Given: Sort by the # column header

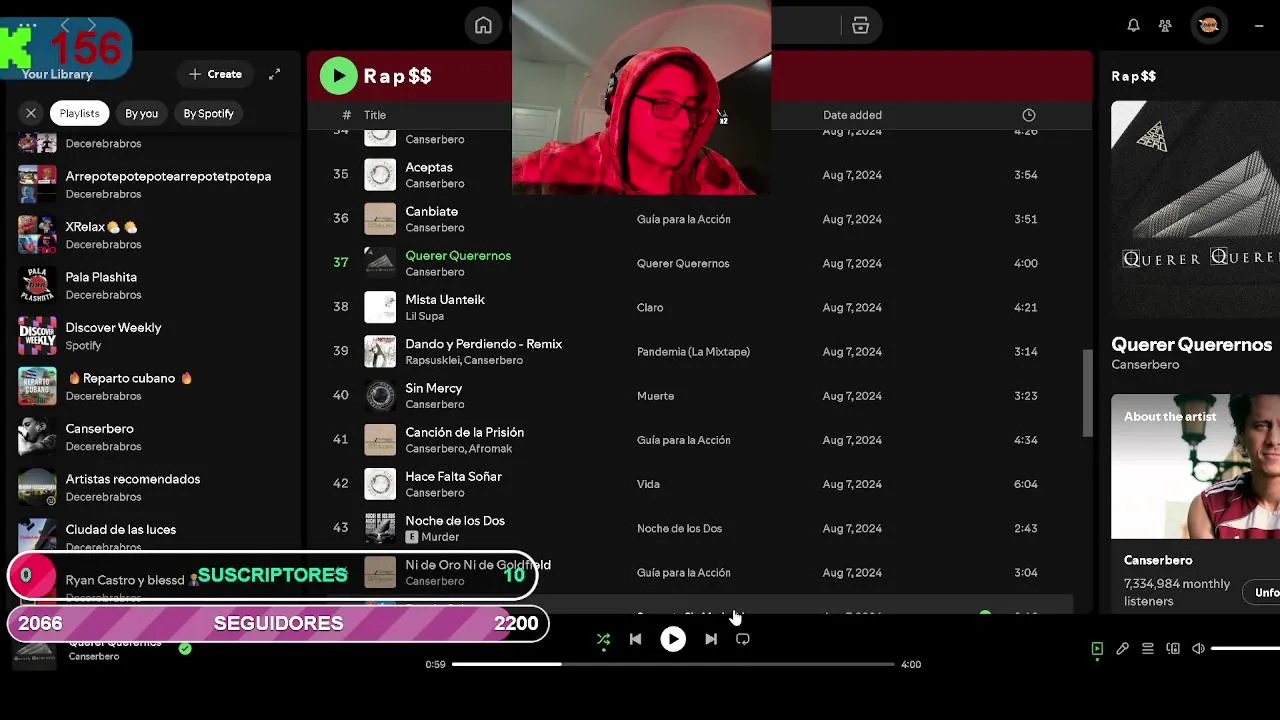Looking at the screenshot, I should point(346,115).
